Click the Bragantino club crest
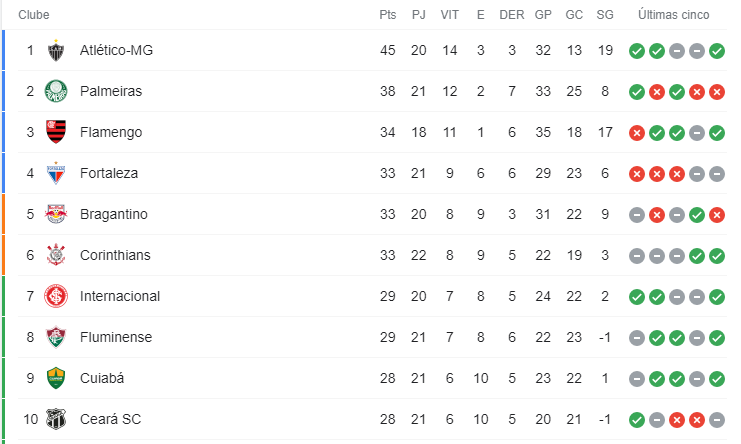 56,214
